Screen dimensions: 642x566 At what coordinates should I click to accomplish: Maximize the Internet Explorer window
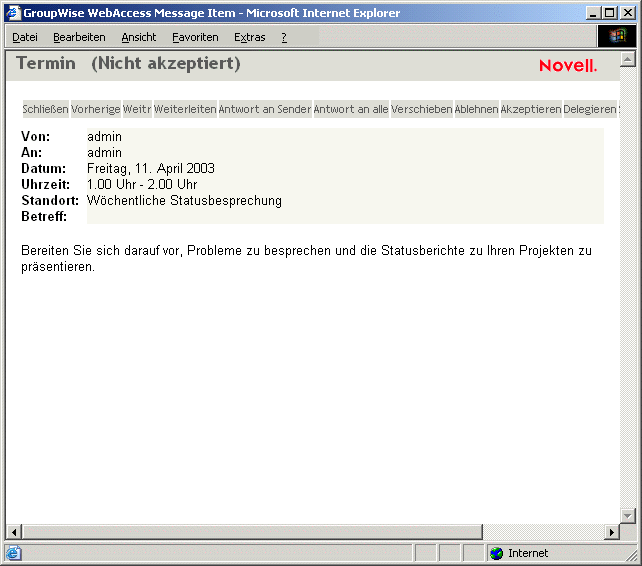pyautogui.click(x=610, y=13)
